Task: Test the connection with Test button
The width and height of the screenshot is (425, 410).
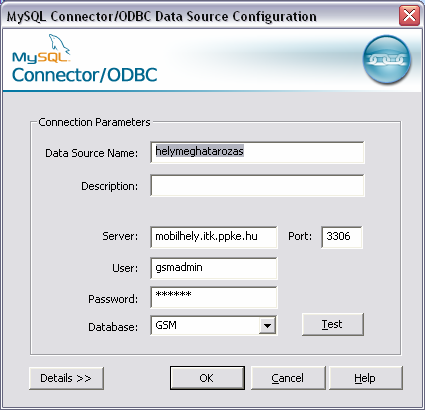Action: click(x=332, y=324)
